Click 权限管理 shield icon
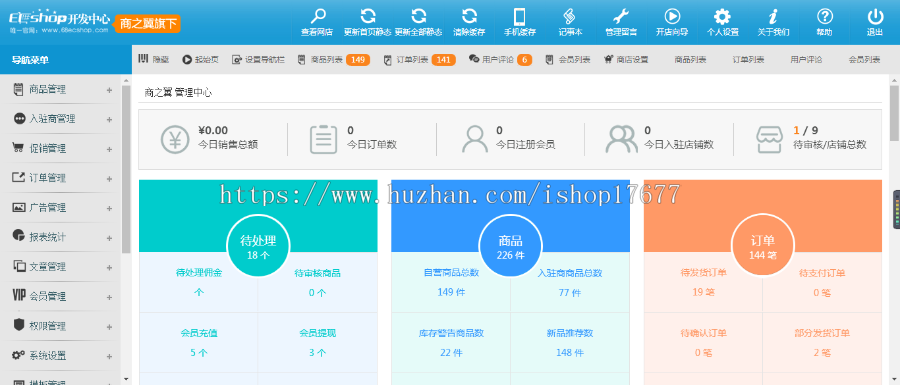This screenshot has width=900, height=385. pyautogui.click(x=18, y=325)
